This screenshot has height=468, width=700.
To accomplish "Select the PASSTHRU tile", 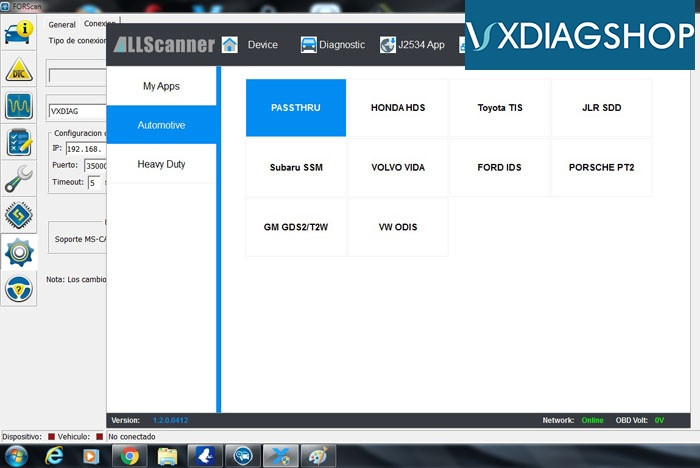I will tap(296, 107).
